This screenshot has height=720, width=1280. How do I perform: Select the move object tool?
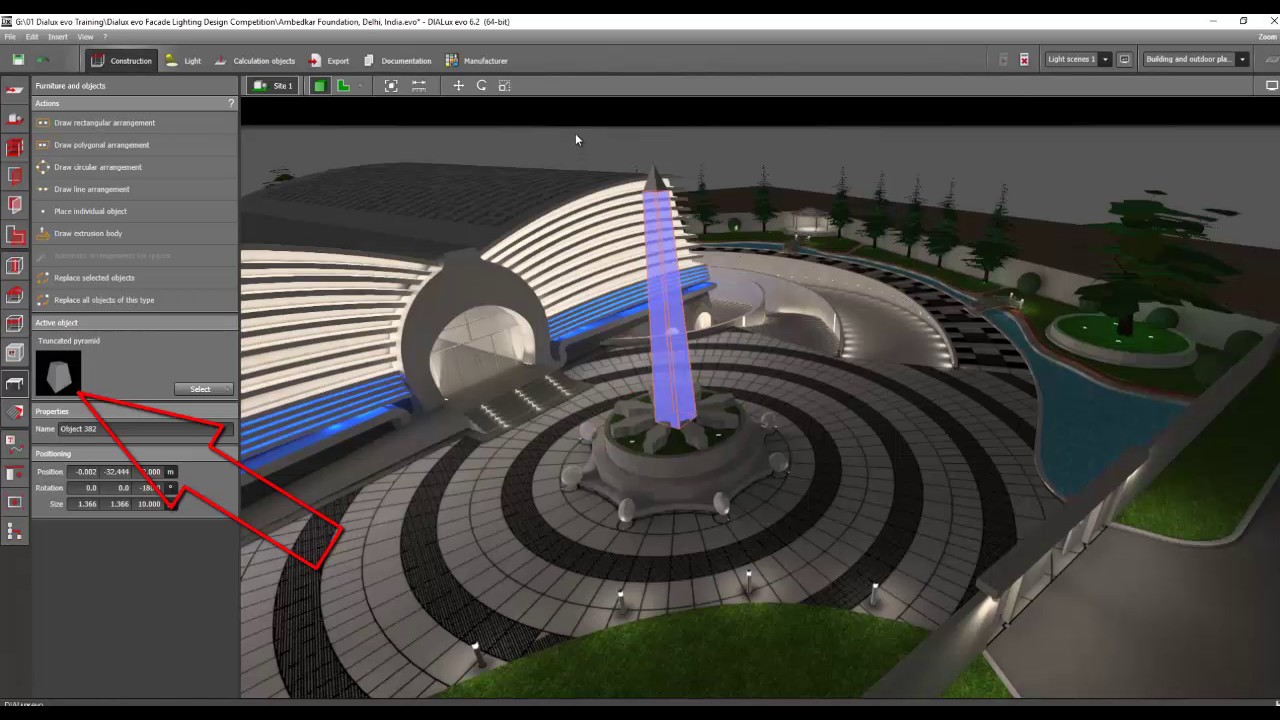[x=458, y=86]
